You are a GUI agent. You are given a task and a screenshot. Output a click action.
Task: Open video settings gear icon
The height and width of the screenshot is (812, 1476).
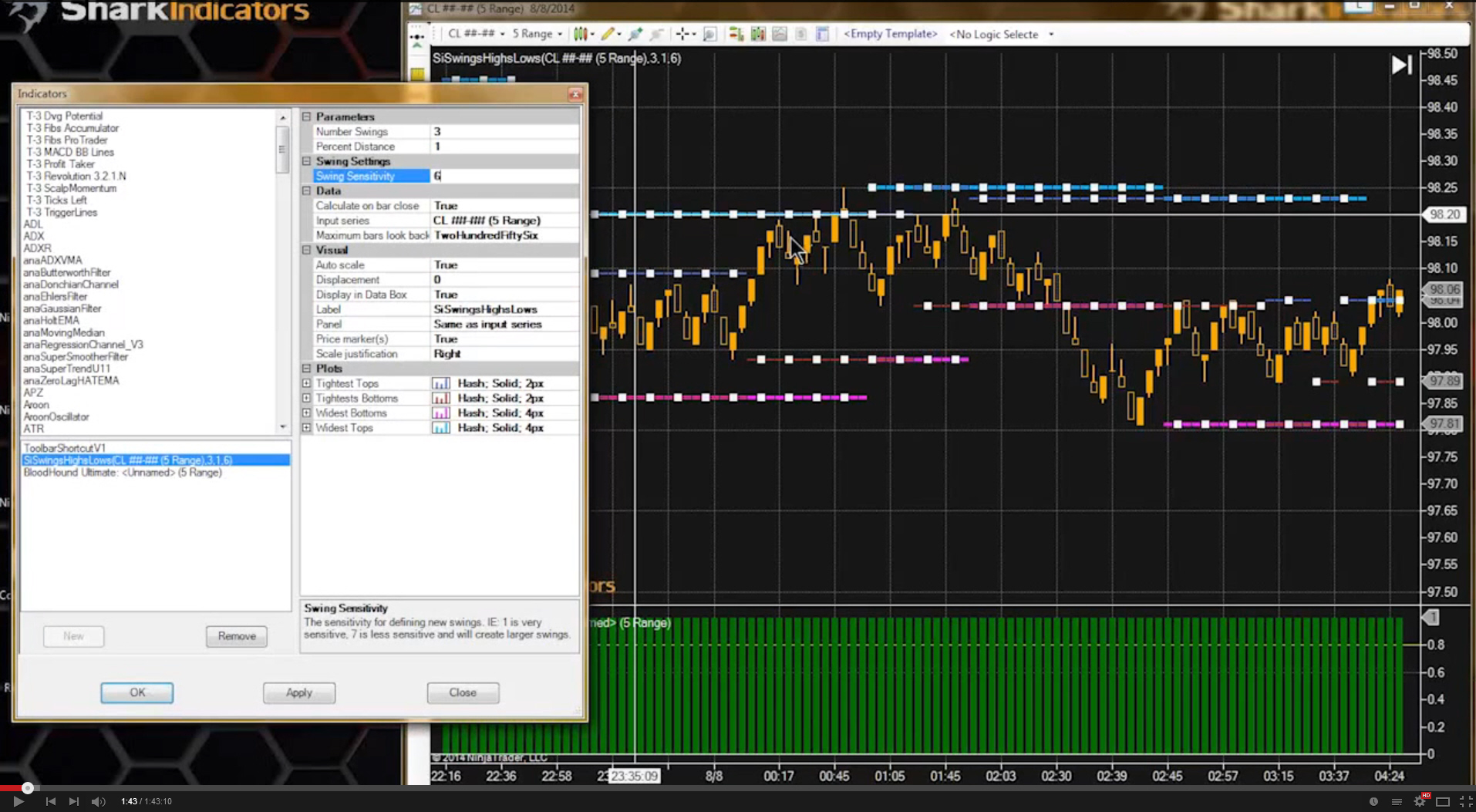1420,801
